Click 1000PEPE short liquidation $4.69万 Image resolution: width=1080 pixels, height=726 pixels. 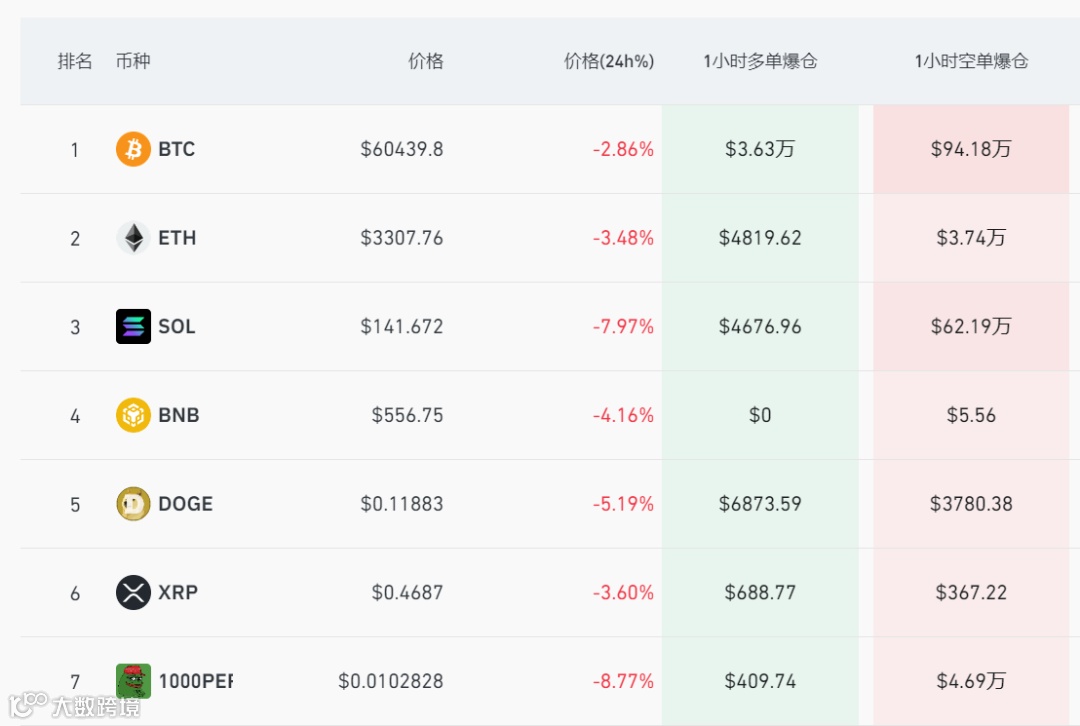971,681
